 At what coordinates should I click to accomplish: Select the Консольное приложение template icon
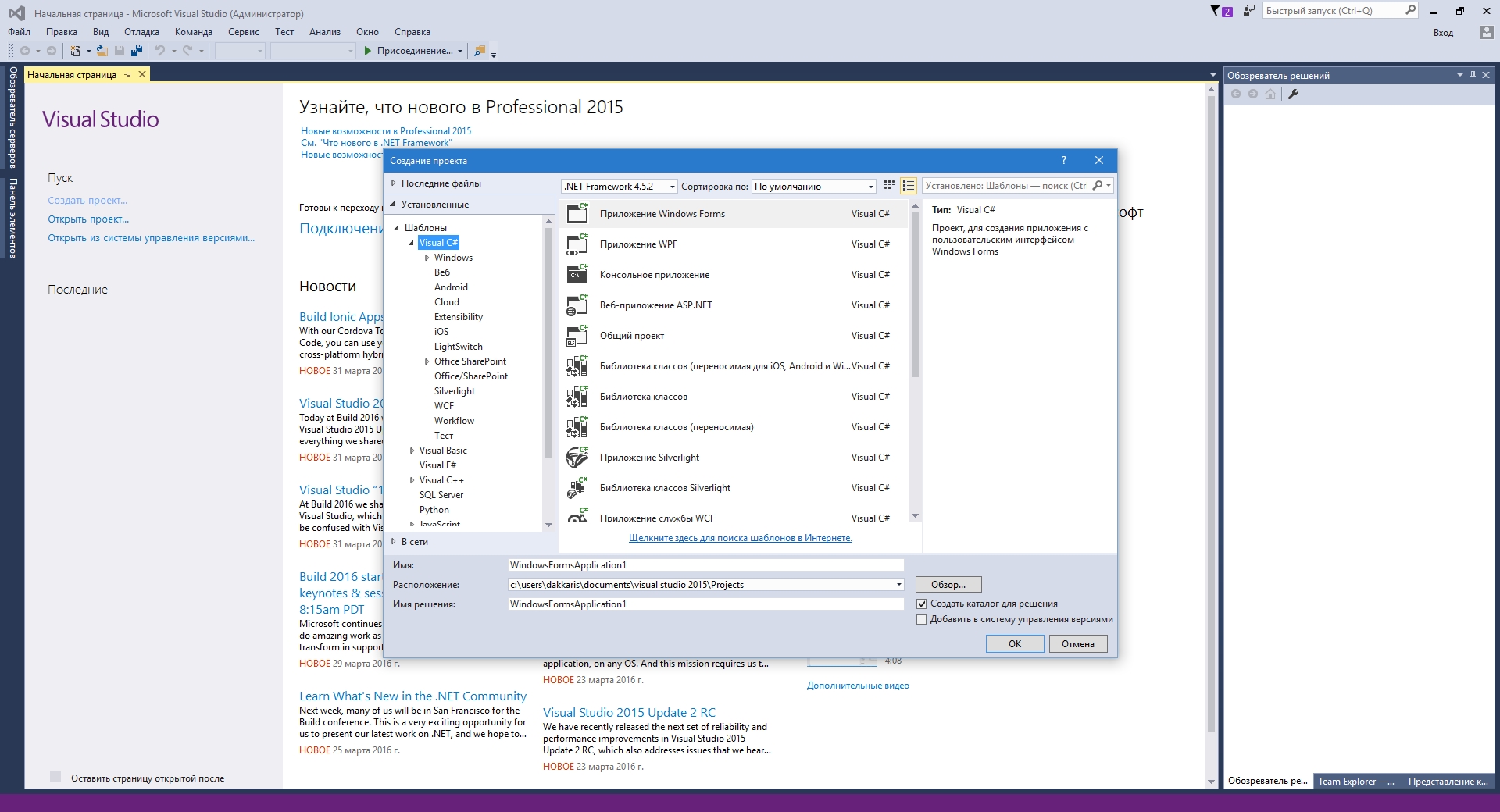click(x=577, y=274)
